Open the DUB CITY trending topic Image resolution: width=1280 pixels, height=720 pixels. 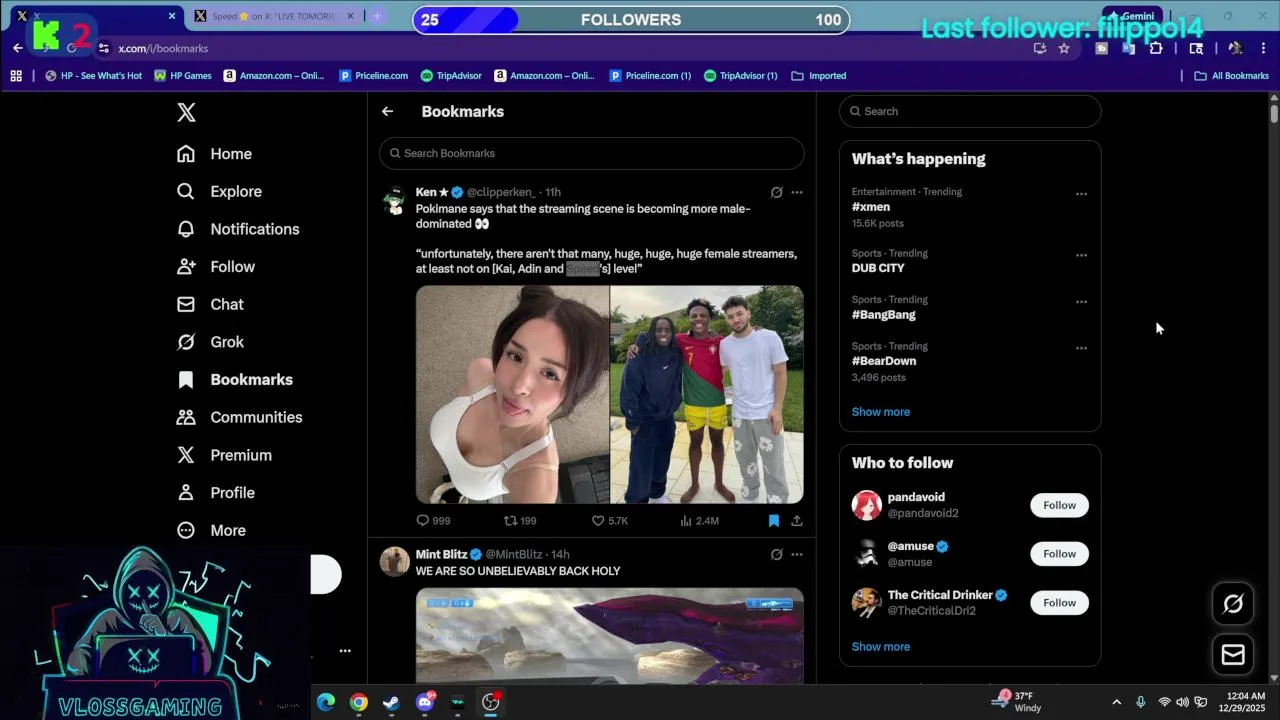(878, 268)
